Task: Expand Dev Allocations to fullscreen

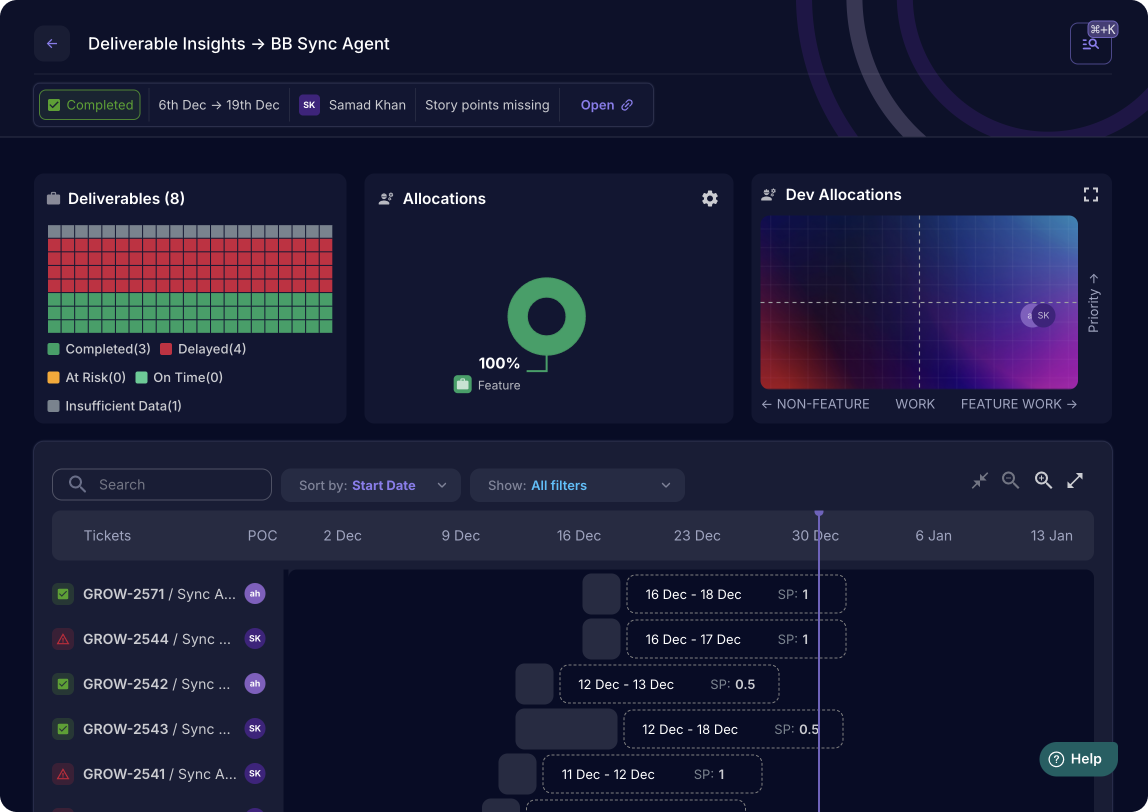Action: (x=1091, y=195)
